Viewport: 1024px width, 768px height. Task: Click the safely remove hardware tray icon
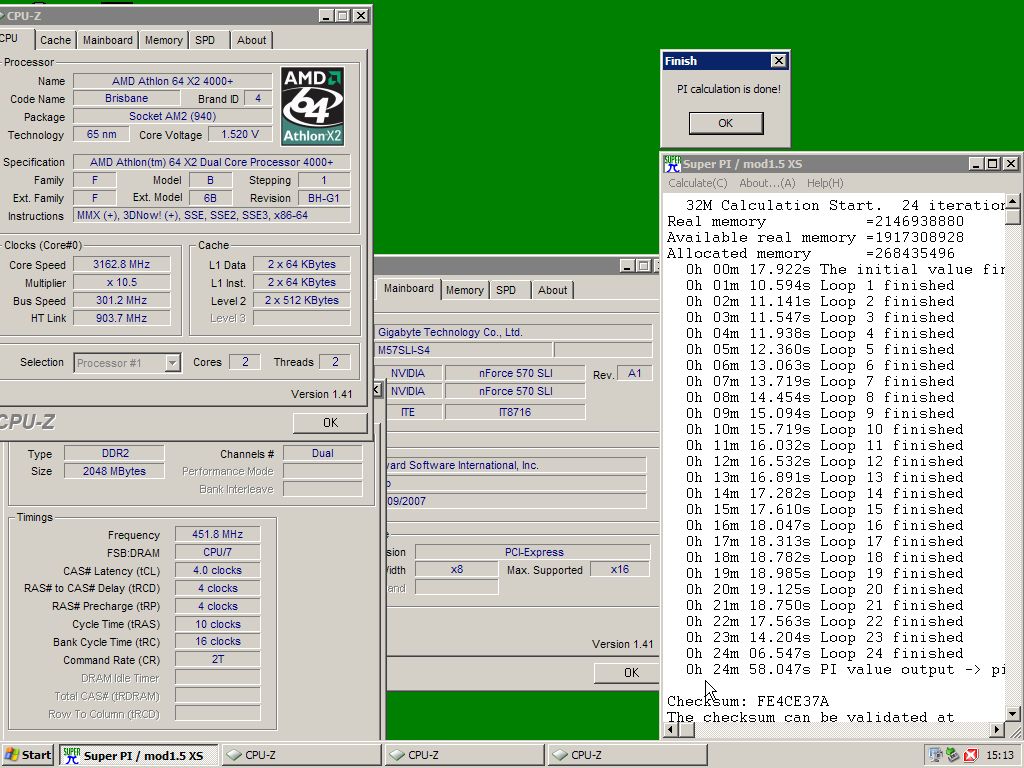[953, 755]
